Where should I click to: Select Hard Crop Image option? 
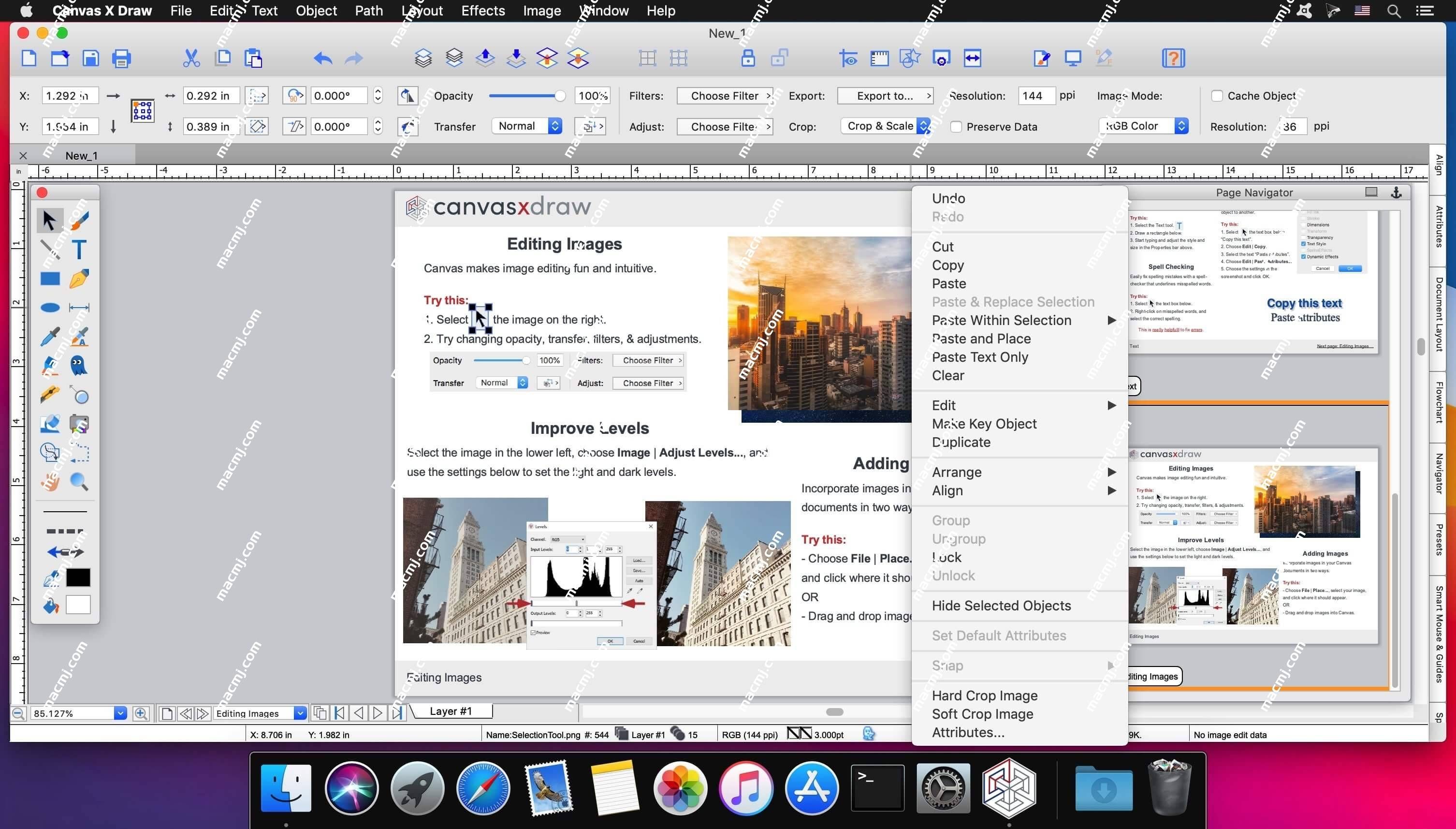click(984, 695)
